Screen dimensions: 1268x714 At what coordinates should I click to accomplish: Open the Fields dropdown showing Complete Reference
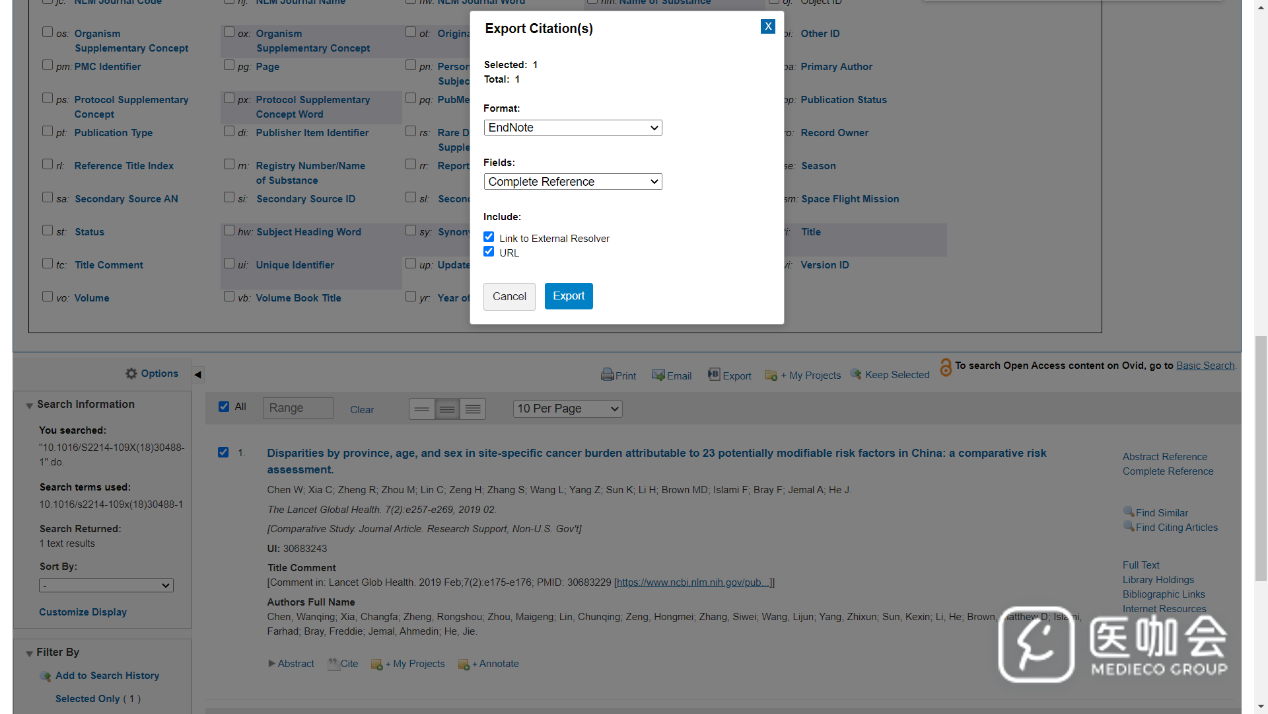pos(572,182)
